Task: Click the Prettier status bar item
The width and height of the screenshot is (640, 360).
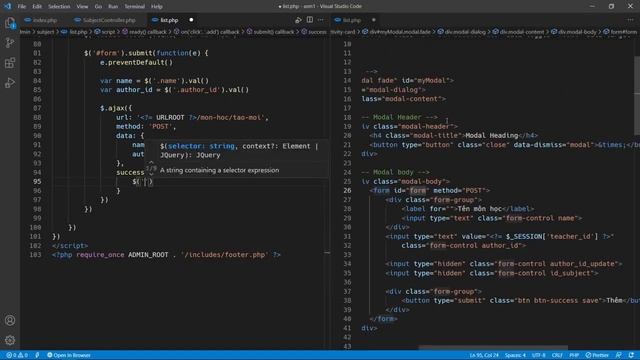Action: [x=597, y=355]
